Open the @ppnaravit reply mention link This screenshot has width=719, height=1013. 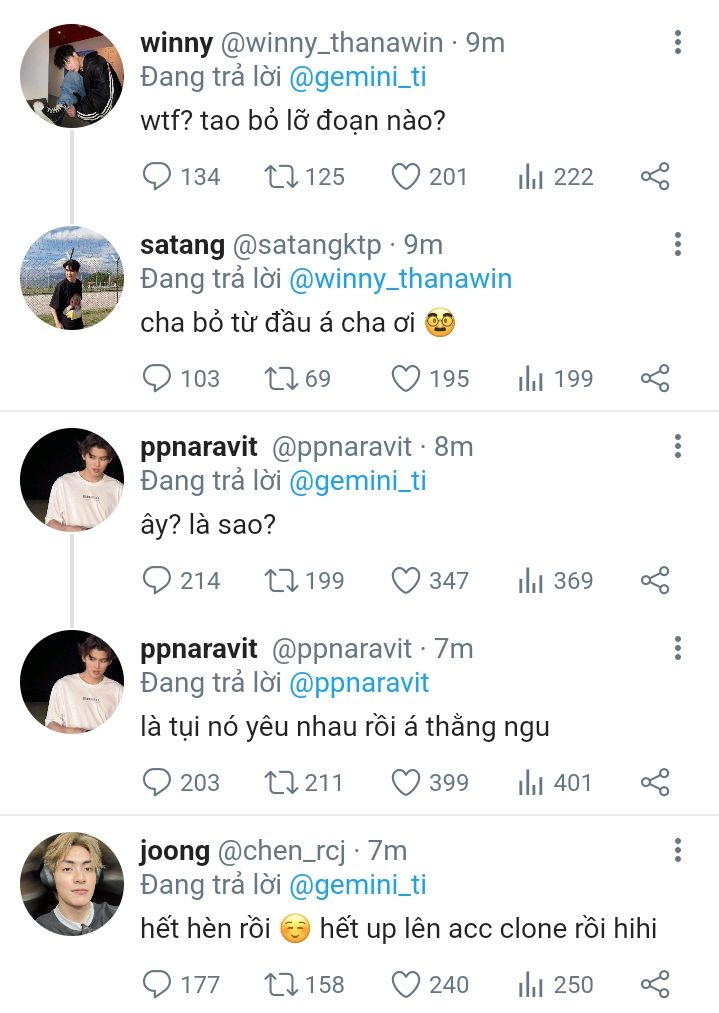coord(358,683)
